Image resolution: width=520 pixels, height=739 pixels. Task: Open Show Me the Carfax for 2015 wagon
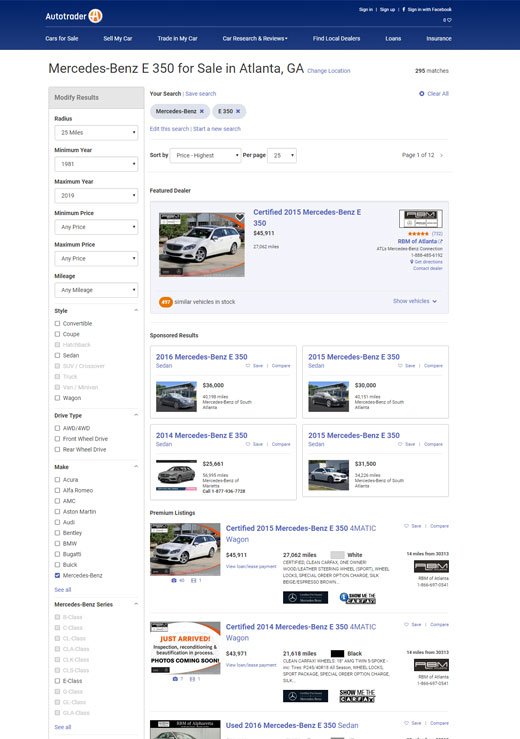(357, 598)
